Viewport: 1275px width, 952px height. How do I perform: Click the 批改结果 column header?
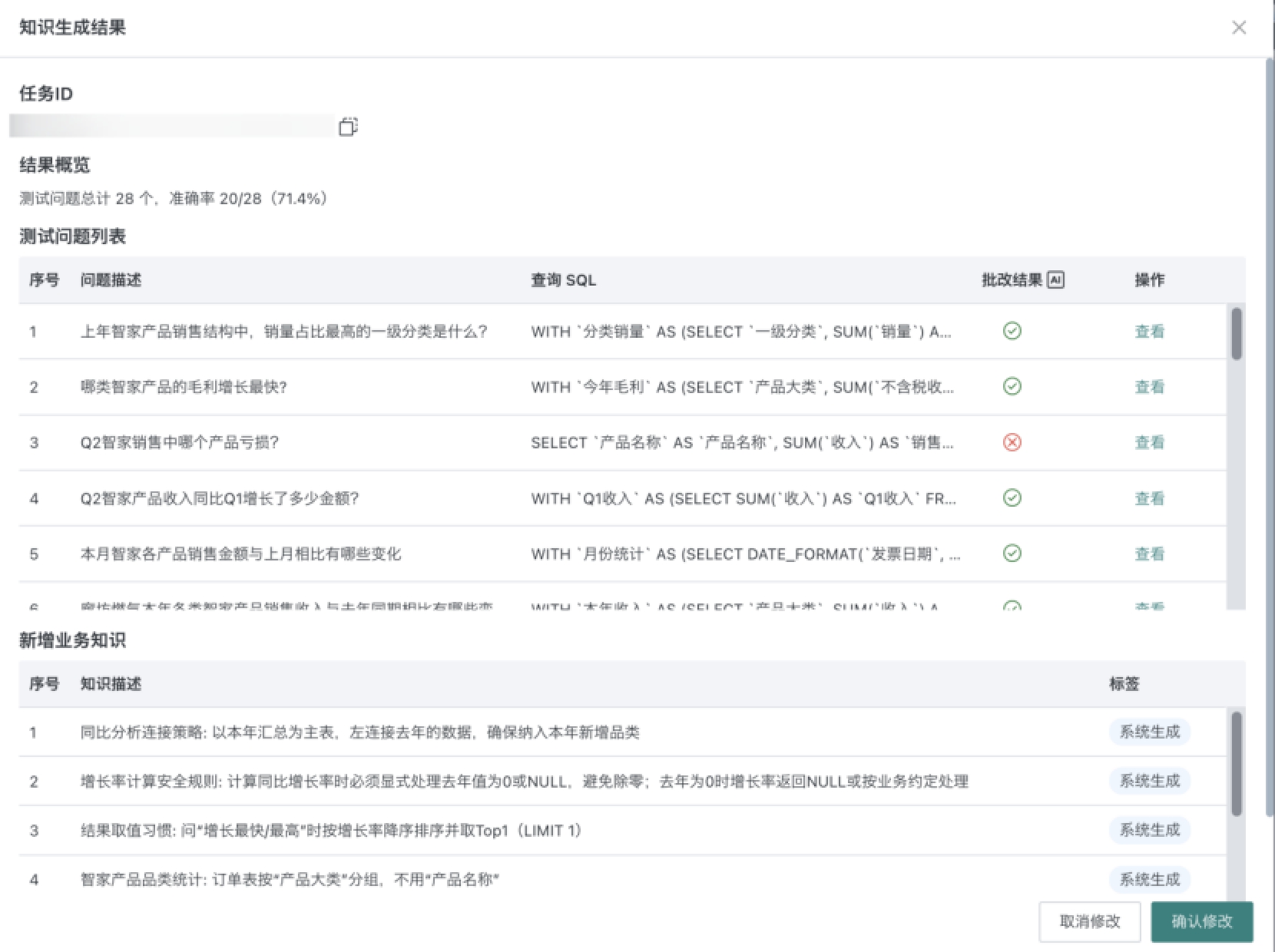[x=1012, y=280]
